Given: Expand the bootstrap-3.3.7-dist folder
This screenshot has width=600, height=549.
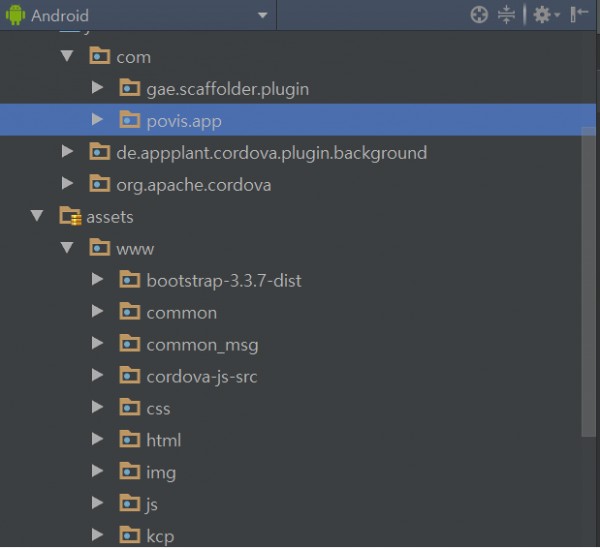Looking at the screenshot, I should 98,280.
